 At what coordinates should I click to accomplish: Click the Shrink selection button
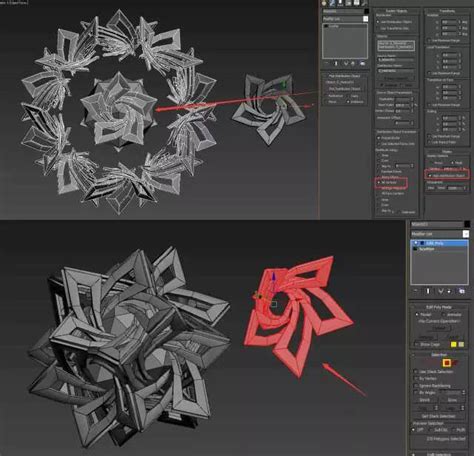425,400
